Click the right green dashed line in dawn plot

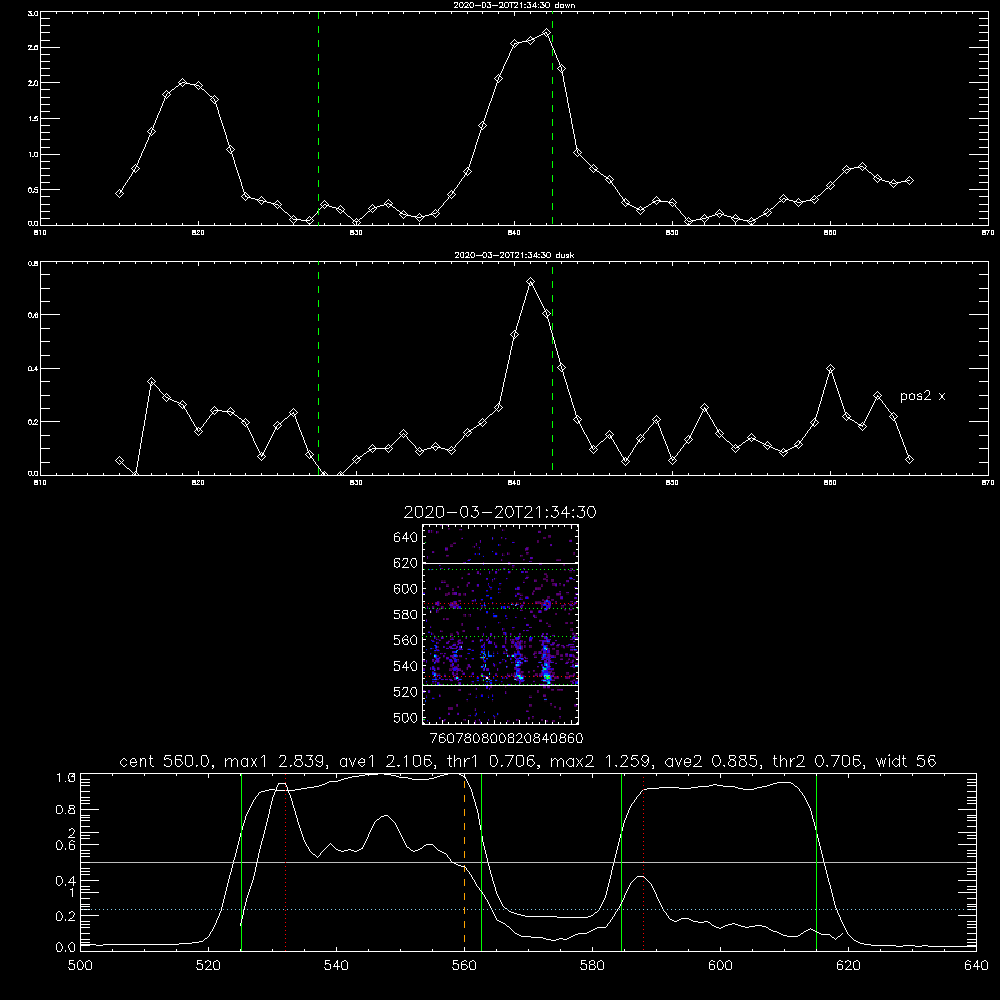(552, 119)
